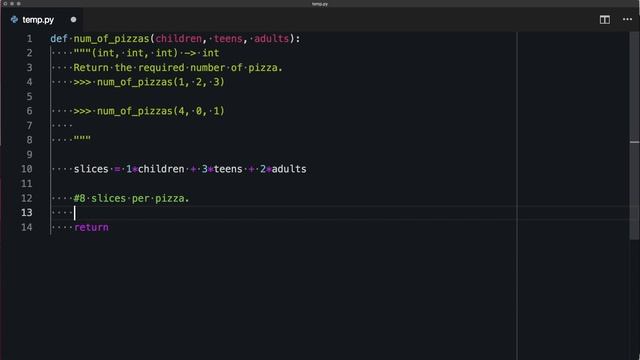Click the 'return' keyword on line 14
Viewport: 640px width, 360px height.
pyautogui.click(x=91, y=227)
